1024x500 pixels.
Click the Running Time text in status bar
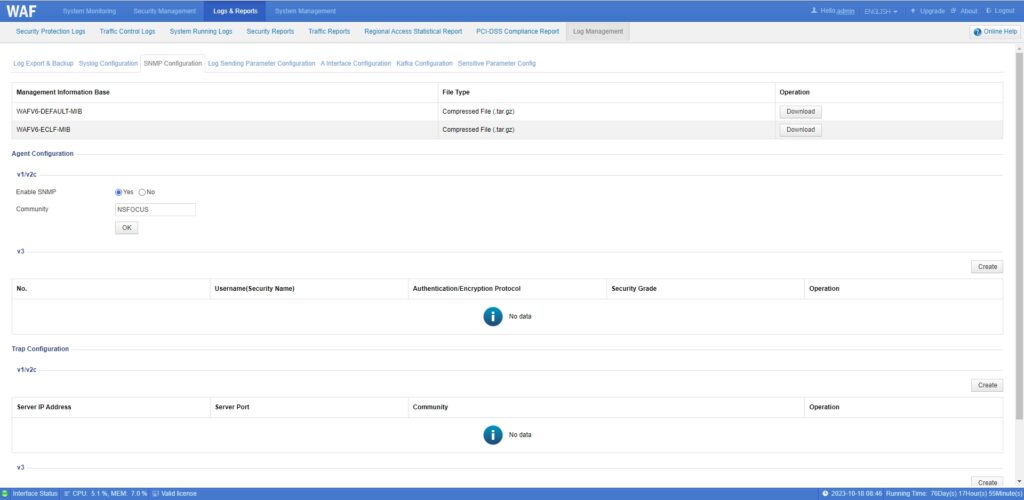tap(954, 493)
